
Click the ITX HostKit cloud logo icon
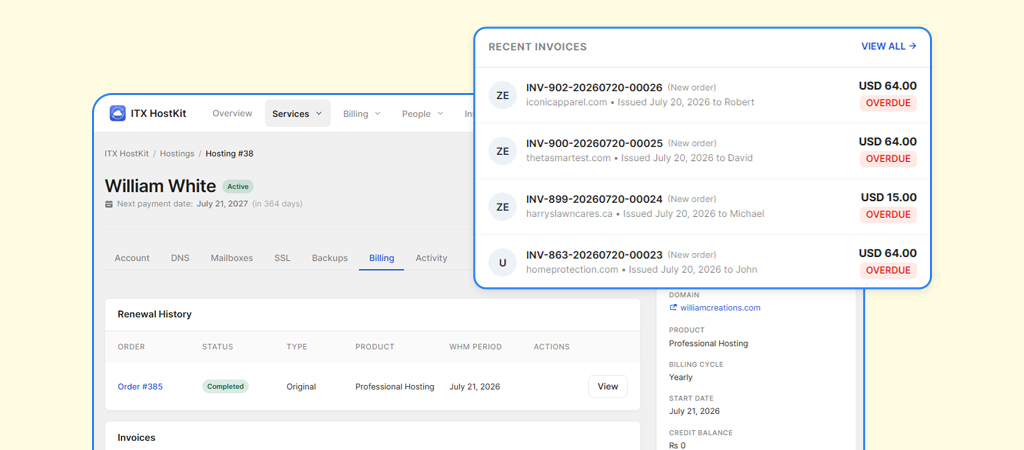coord(118,114)
